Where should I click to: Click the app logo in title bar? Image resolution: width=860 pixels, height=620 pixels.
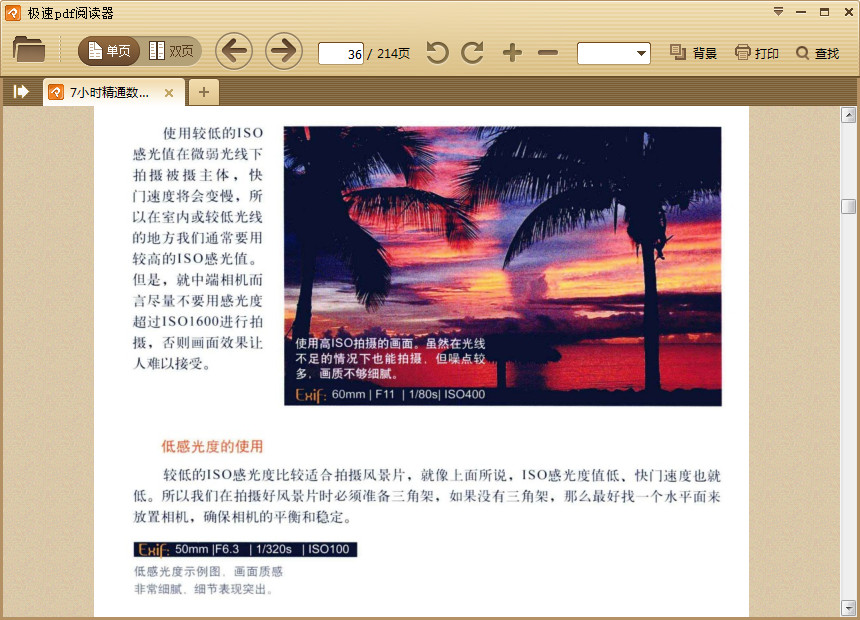click(13, 13)
